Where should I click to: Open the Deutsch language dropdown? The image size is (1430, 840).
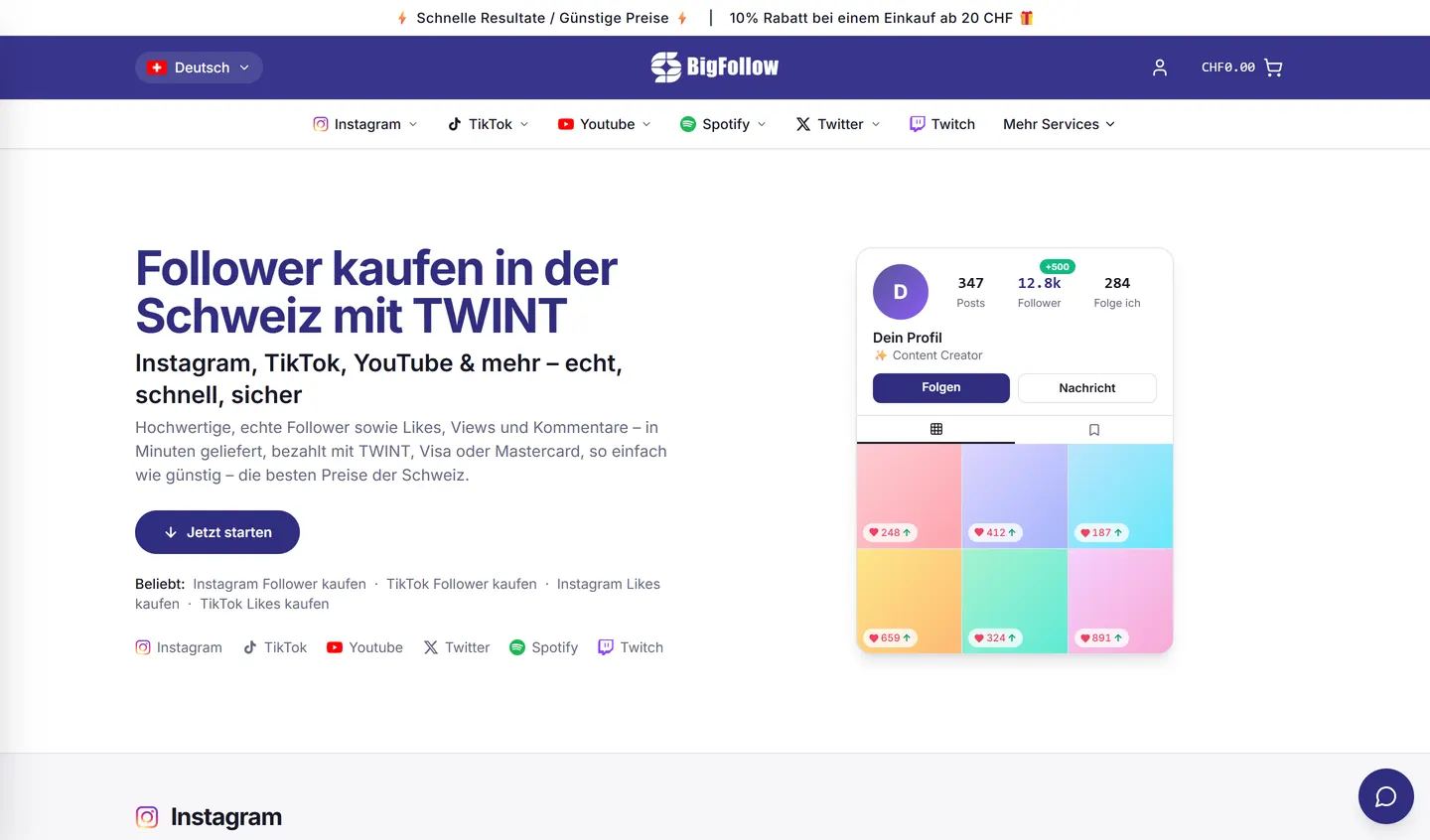point(200,68)
